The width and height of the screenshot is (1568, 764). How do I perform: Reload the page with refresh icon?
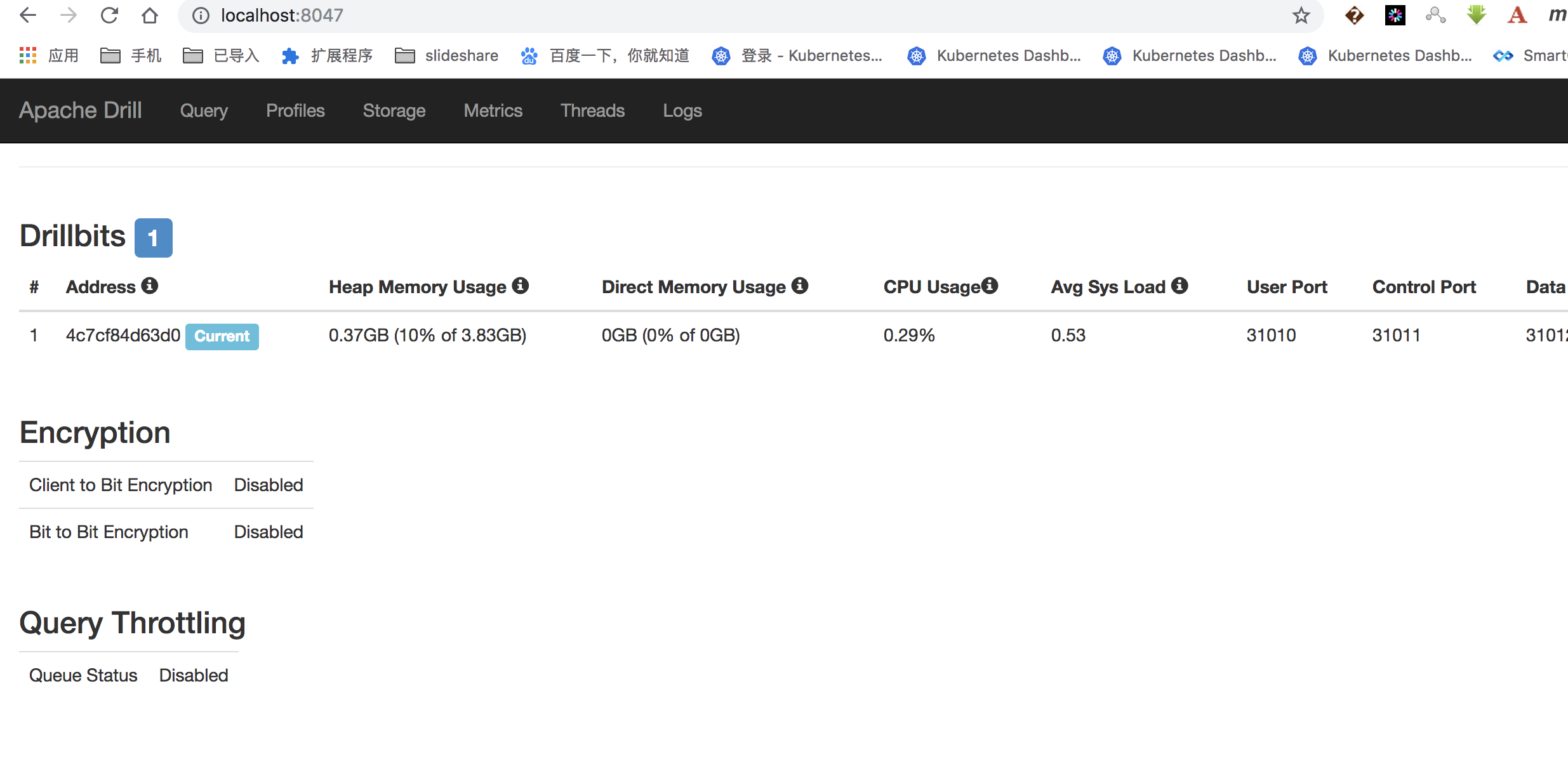click(109, 15)
